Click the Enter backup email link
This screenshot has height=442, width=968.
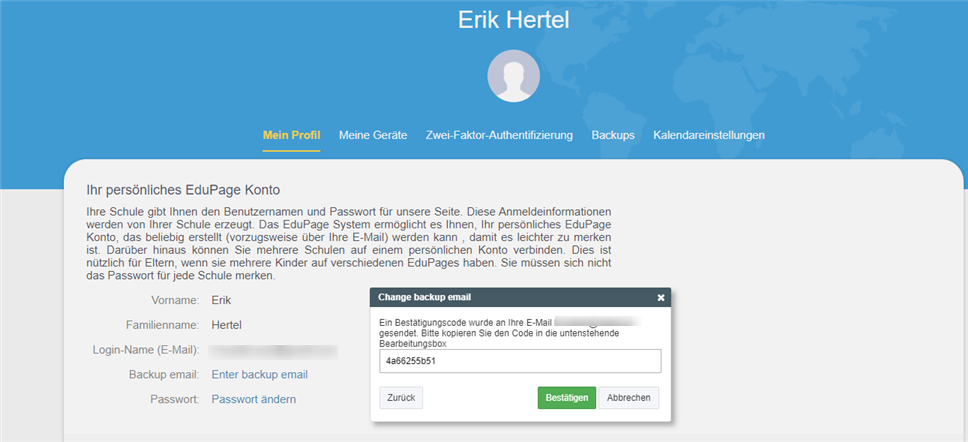[x=259, y=375]
